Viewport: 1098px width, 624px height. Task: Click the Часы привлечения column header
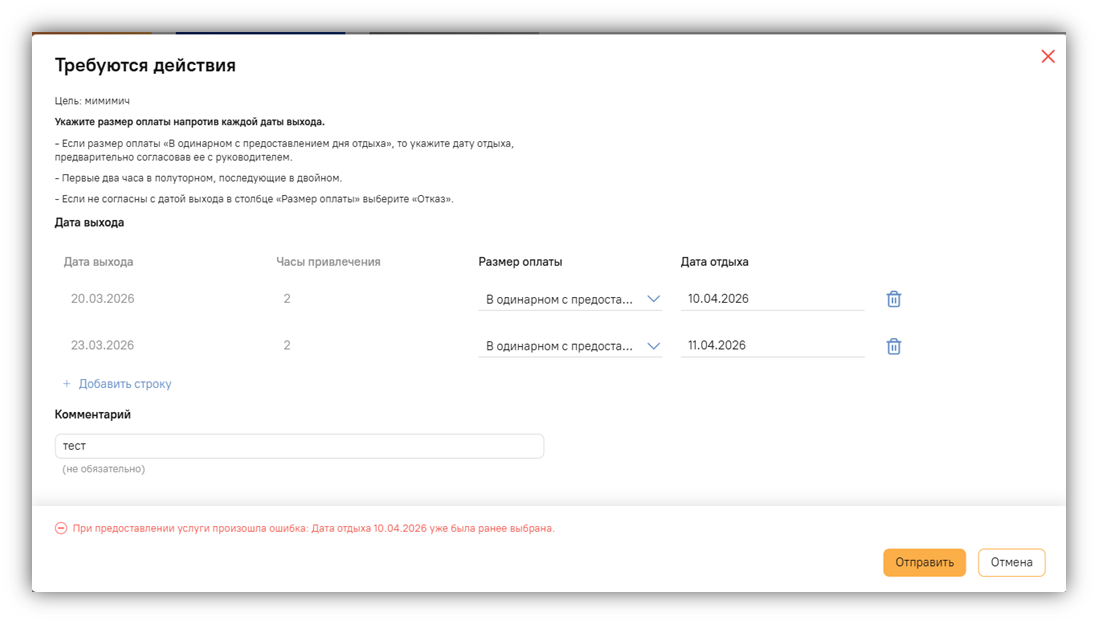click(328, 262)
